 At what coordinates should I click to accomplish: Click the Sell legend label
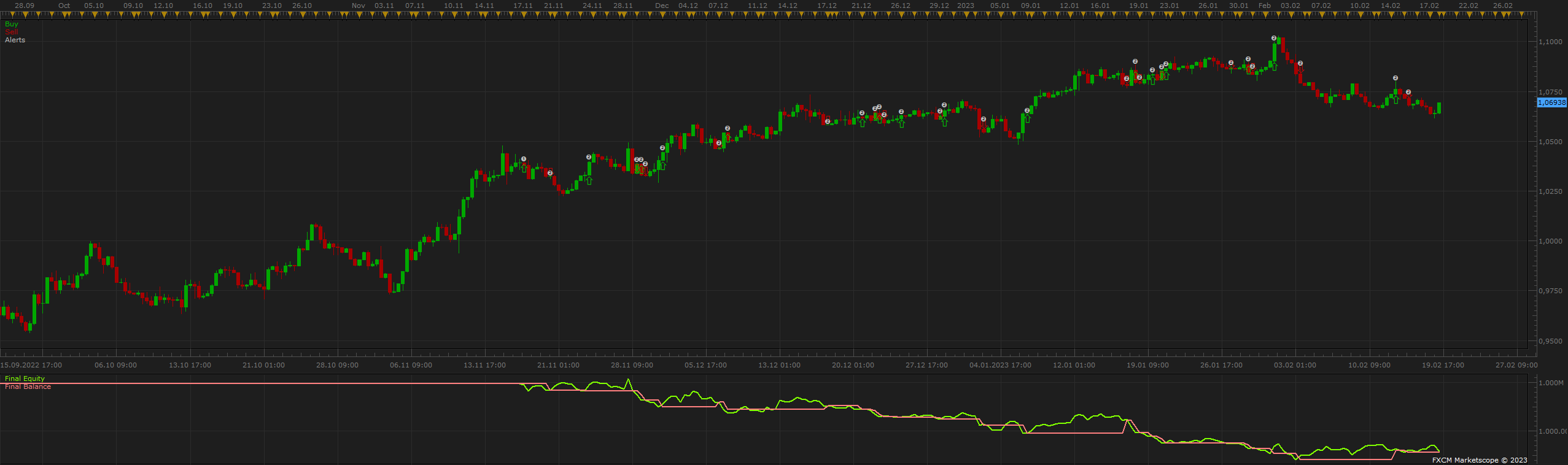[11, 32]
